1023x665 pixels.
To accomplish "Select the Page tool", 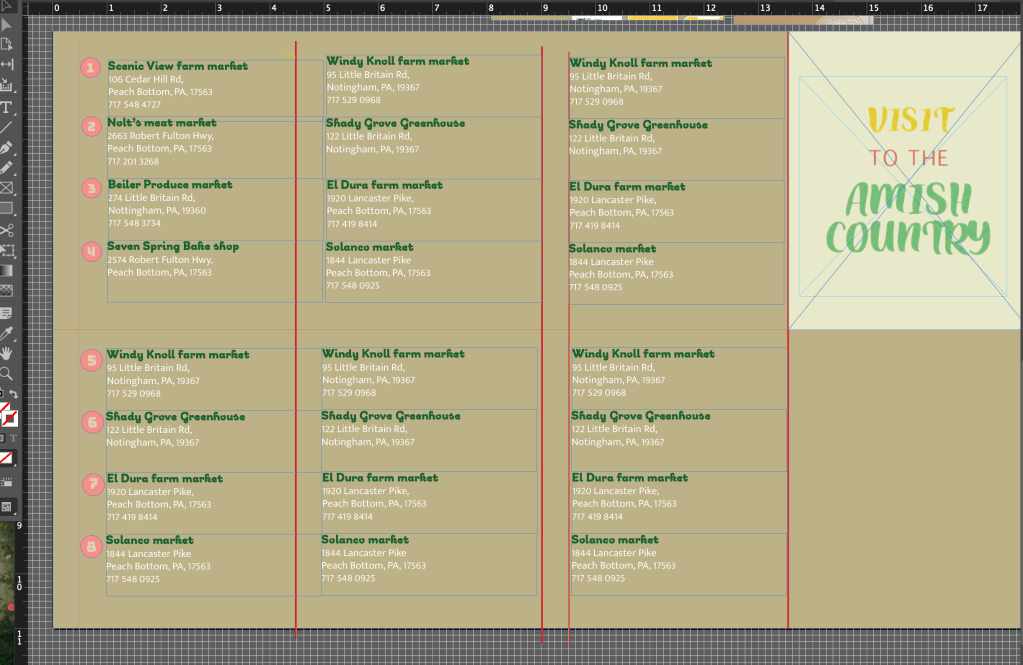I will 6,44.
